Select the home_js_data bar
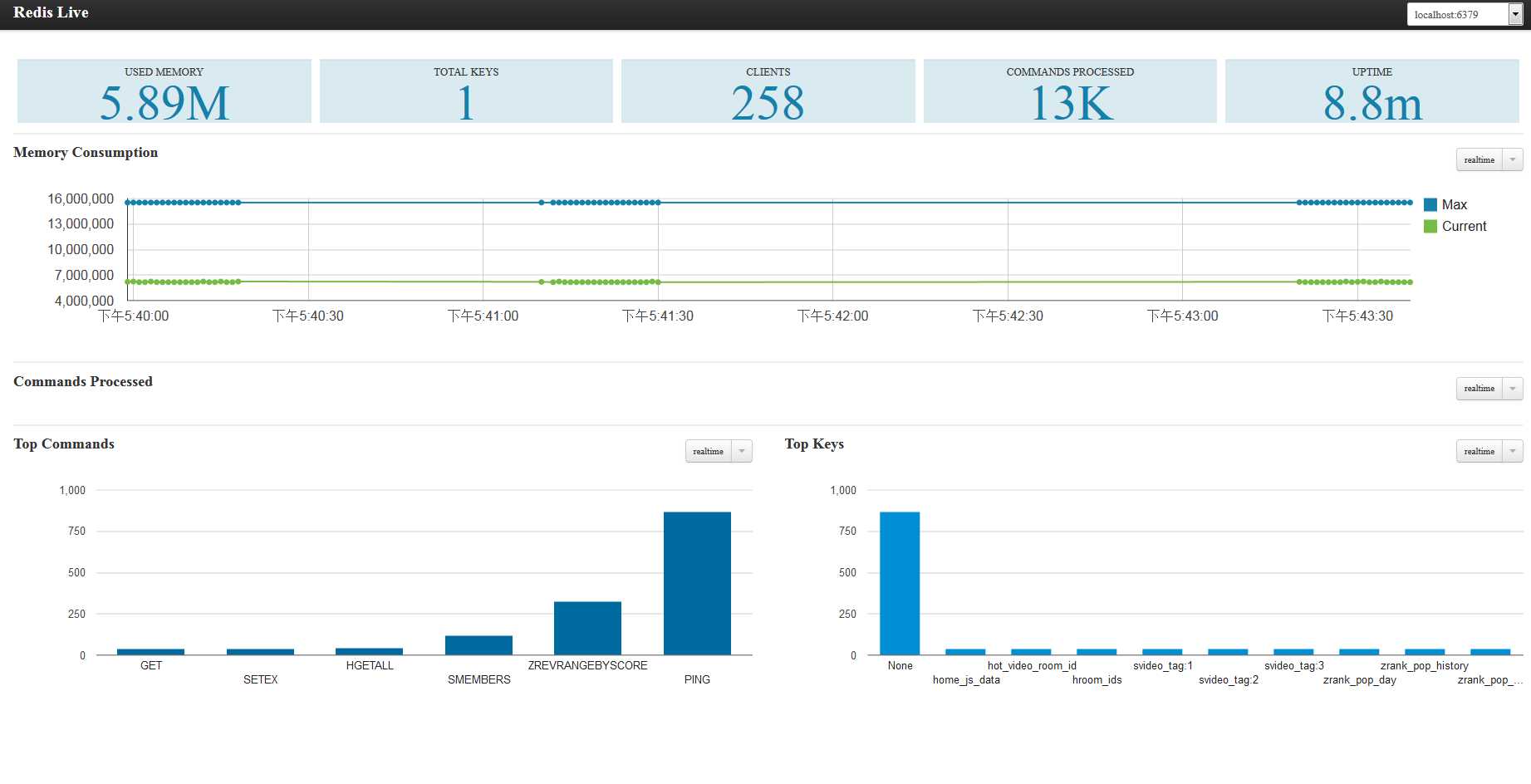 point(965,652)
